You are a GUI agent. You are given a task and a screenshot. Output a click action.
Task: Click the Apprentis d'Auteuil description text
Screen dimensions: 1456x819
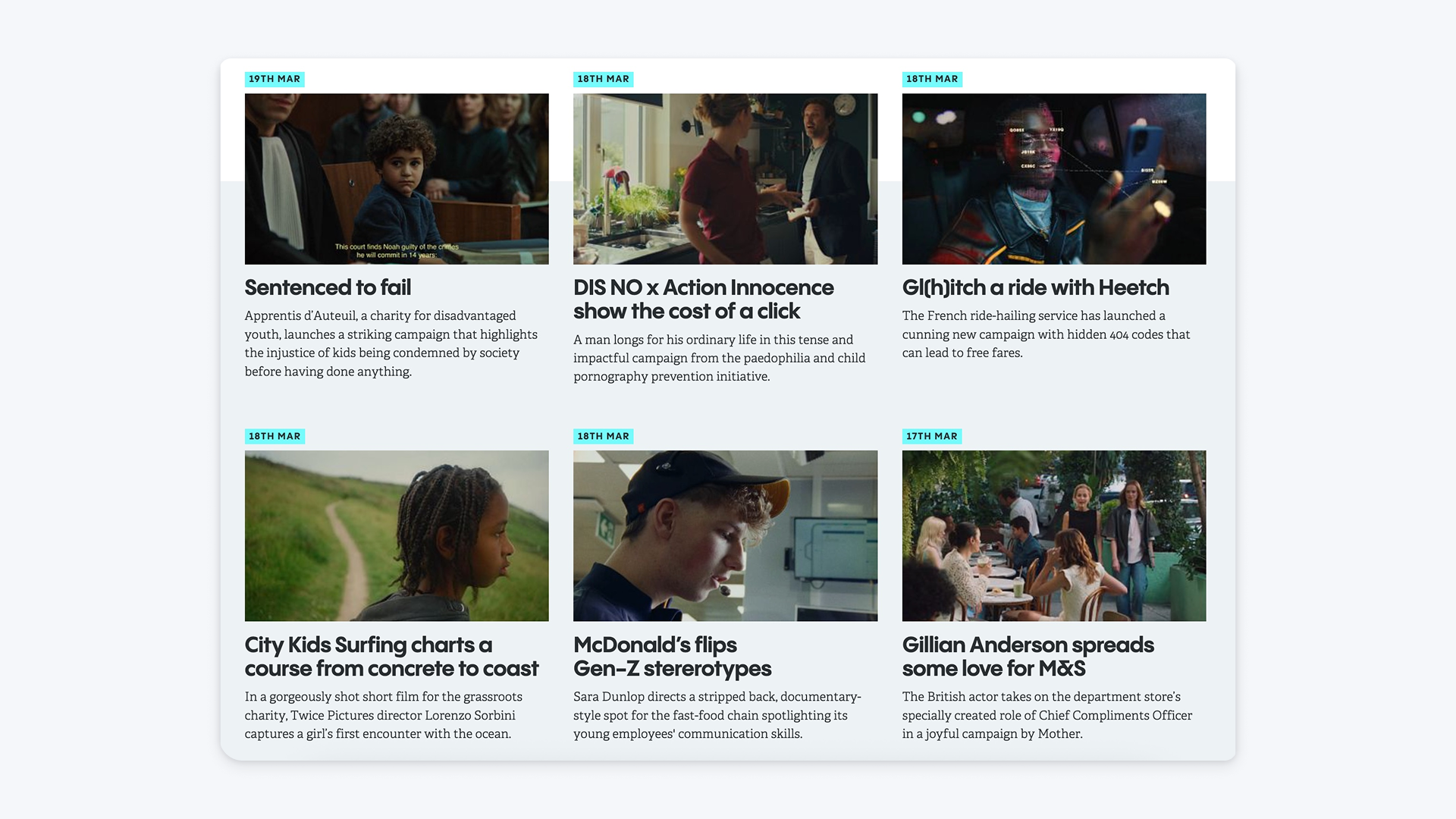click(391, 344)
